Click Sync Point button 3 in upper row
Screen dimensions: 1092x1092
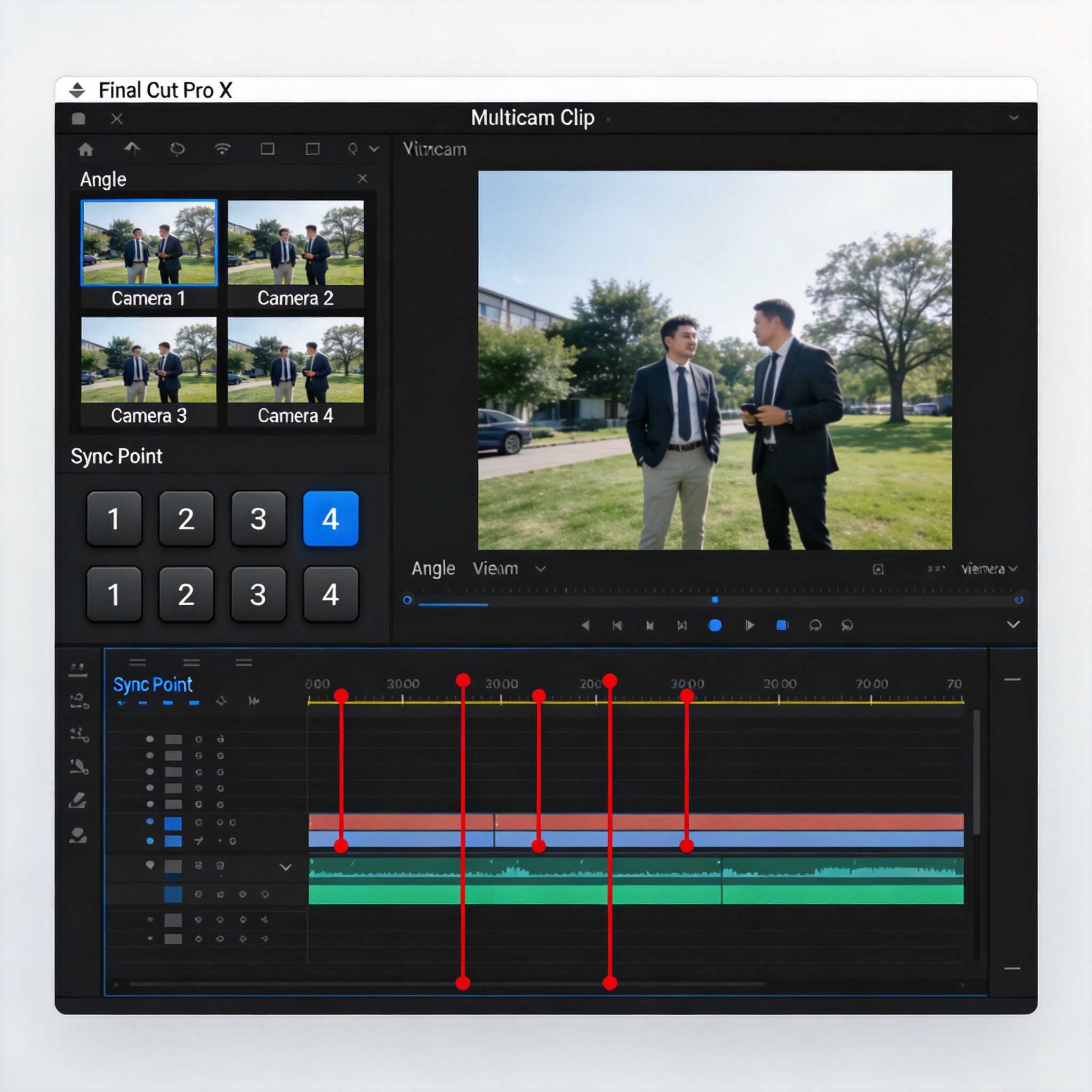pos(258,518)
